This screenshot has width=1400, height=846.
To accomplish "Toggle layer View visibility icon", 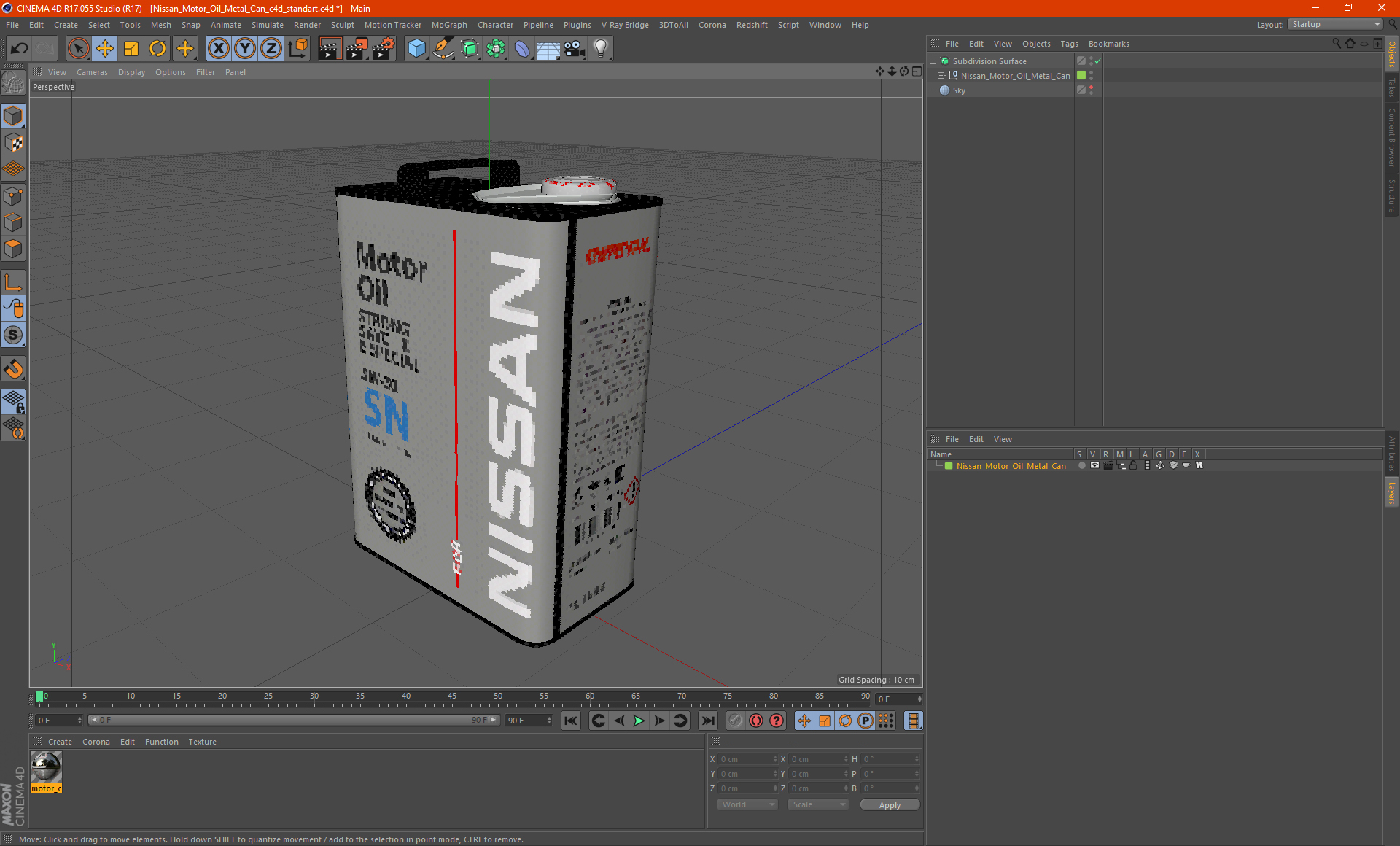I will coord(1094,465).
